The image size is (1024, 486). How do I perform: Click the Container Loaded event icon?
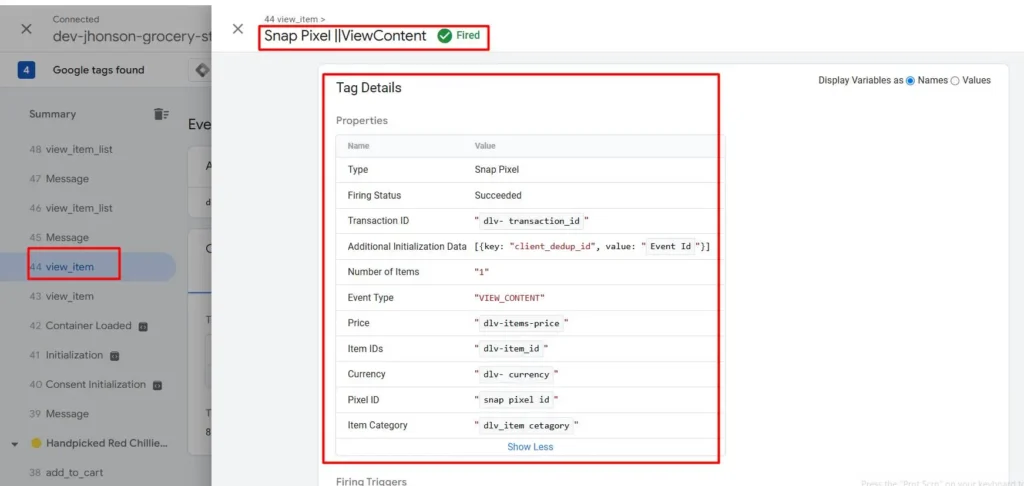click(143, 326)
